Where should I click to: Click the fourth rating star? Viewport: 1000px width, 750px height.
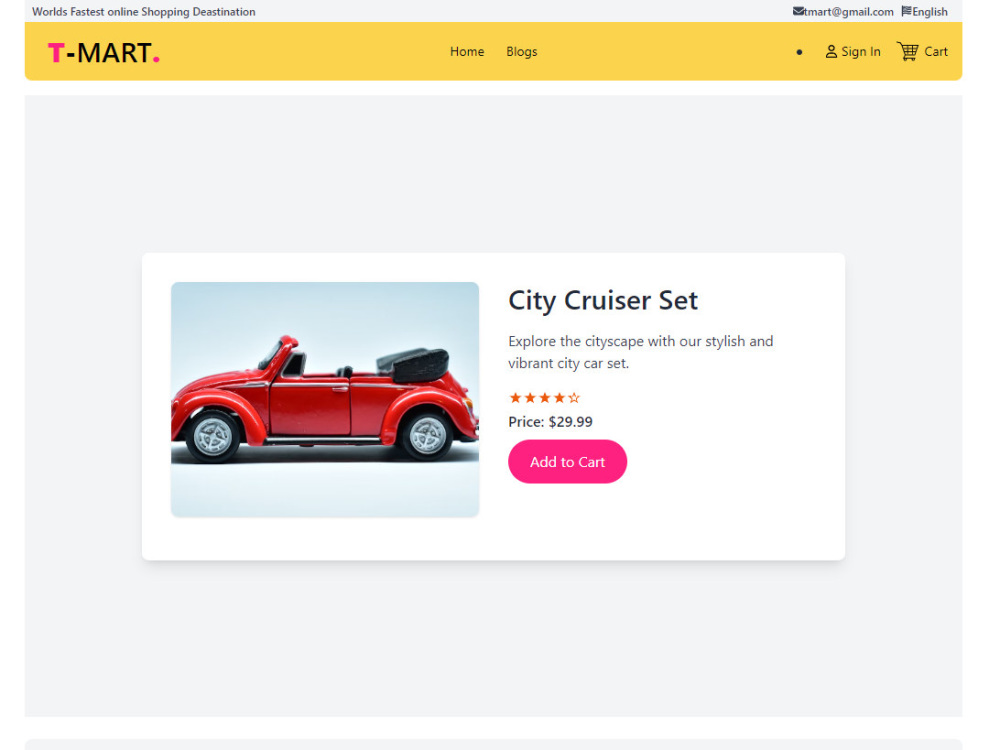(559, 398)
